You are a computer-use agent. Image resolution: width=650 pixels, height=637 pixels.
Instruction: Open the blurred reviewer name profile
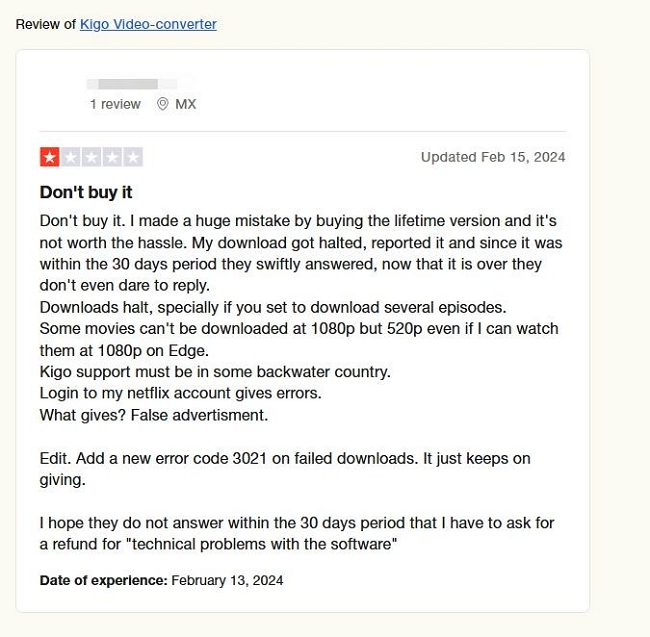pyautogui.click(x=132, y=84)
